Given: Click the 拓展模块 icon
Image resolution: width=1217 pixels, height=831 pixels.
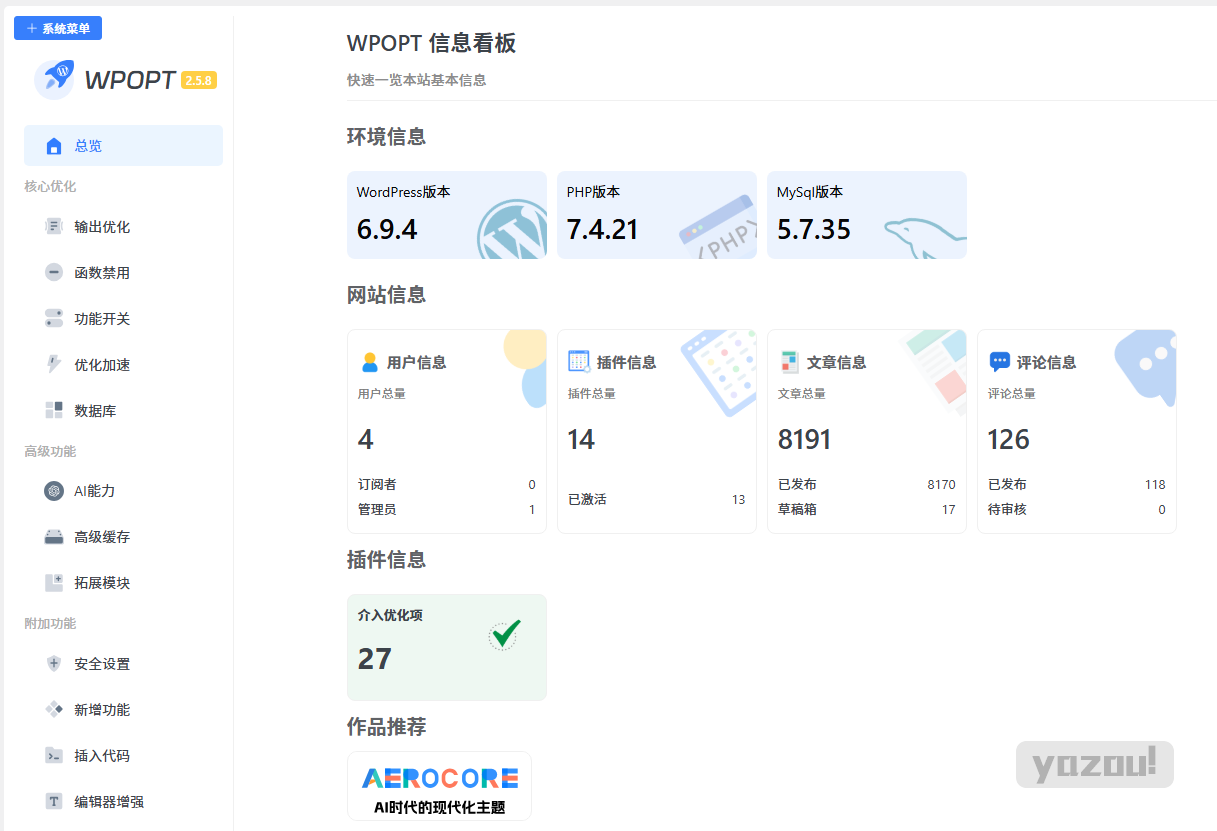Looking at the screenshot, I should (x=54, y=583).
